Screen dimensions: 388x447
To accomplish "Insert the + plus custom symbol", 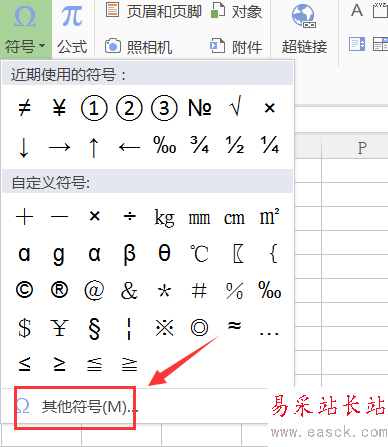I will click(x=24, y=217).
